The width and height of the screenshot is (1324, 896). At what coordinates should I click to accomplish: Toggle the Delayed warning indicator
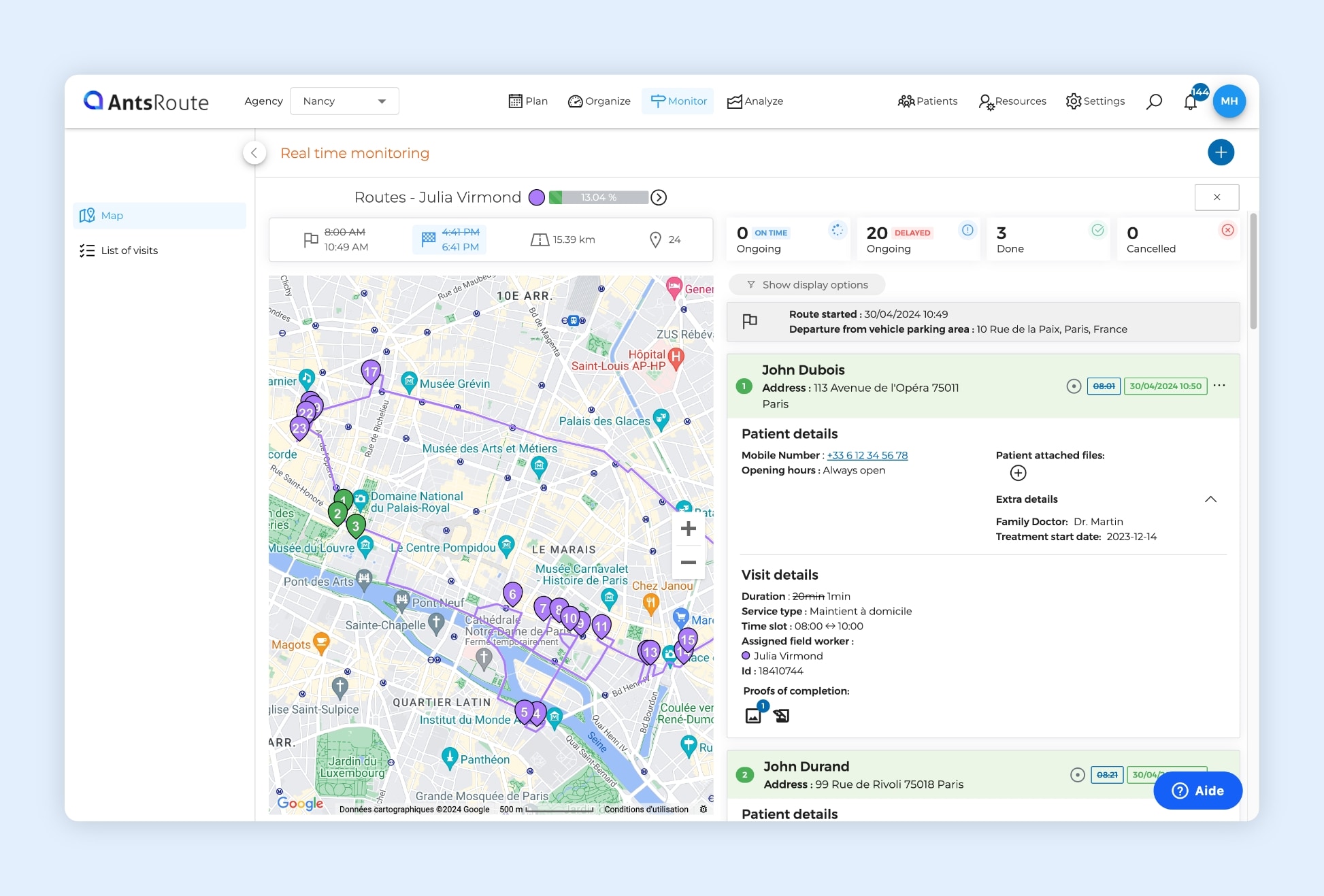click(x=967, y=231)
